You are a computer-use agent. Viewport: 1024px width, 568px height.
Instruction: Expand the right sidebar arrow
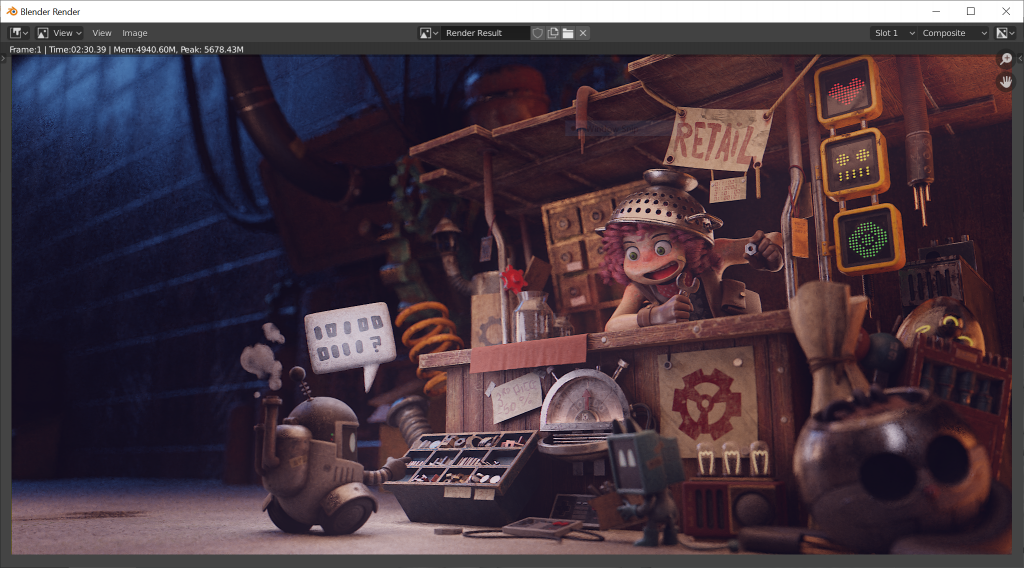point(1020,58)
